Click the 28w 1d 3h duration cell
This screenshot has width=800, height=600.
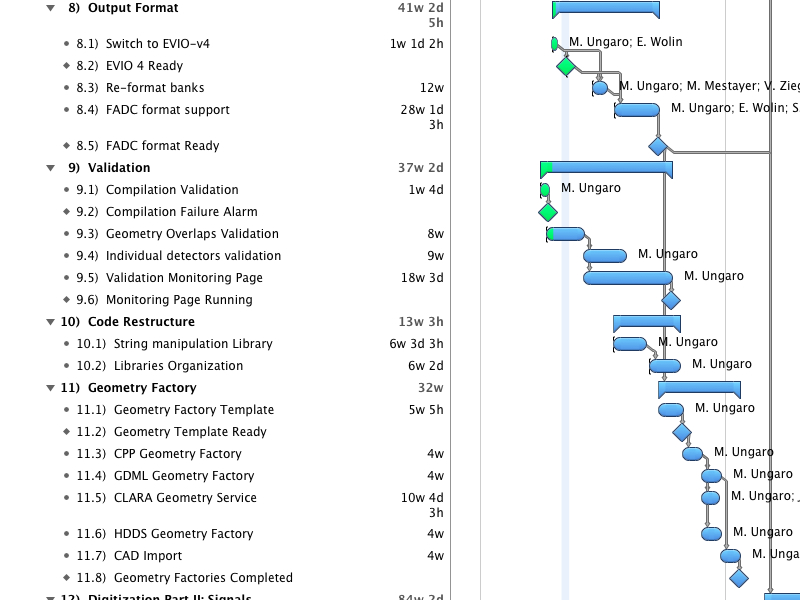[x=422, y=117]
